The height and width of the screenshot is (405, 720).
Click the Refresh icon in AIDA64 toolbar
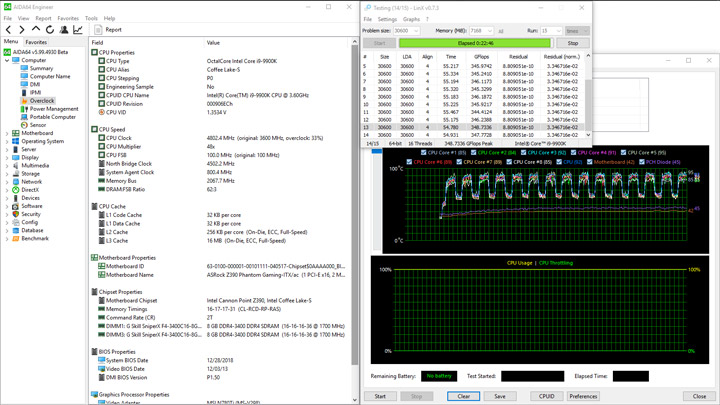(x=49, y=30)
